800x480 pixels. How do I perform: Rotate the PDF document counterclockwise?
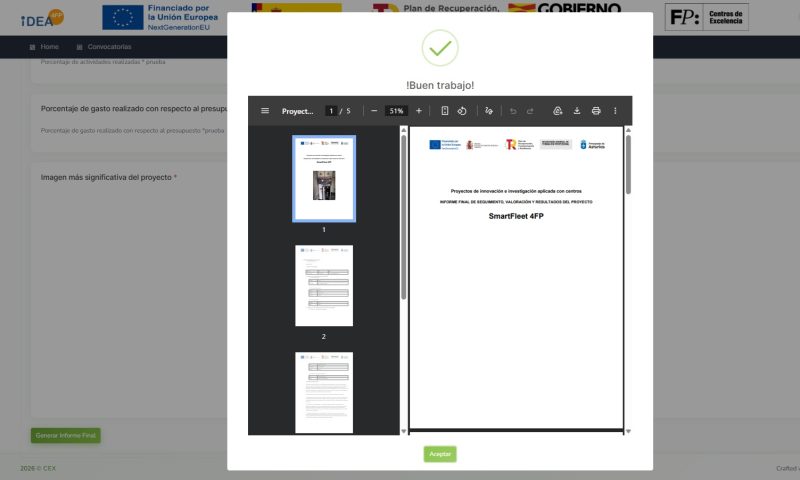(x=462, y=111)
